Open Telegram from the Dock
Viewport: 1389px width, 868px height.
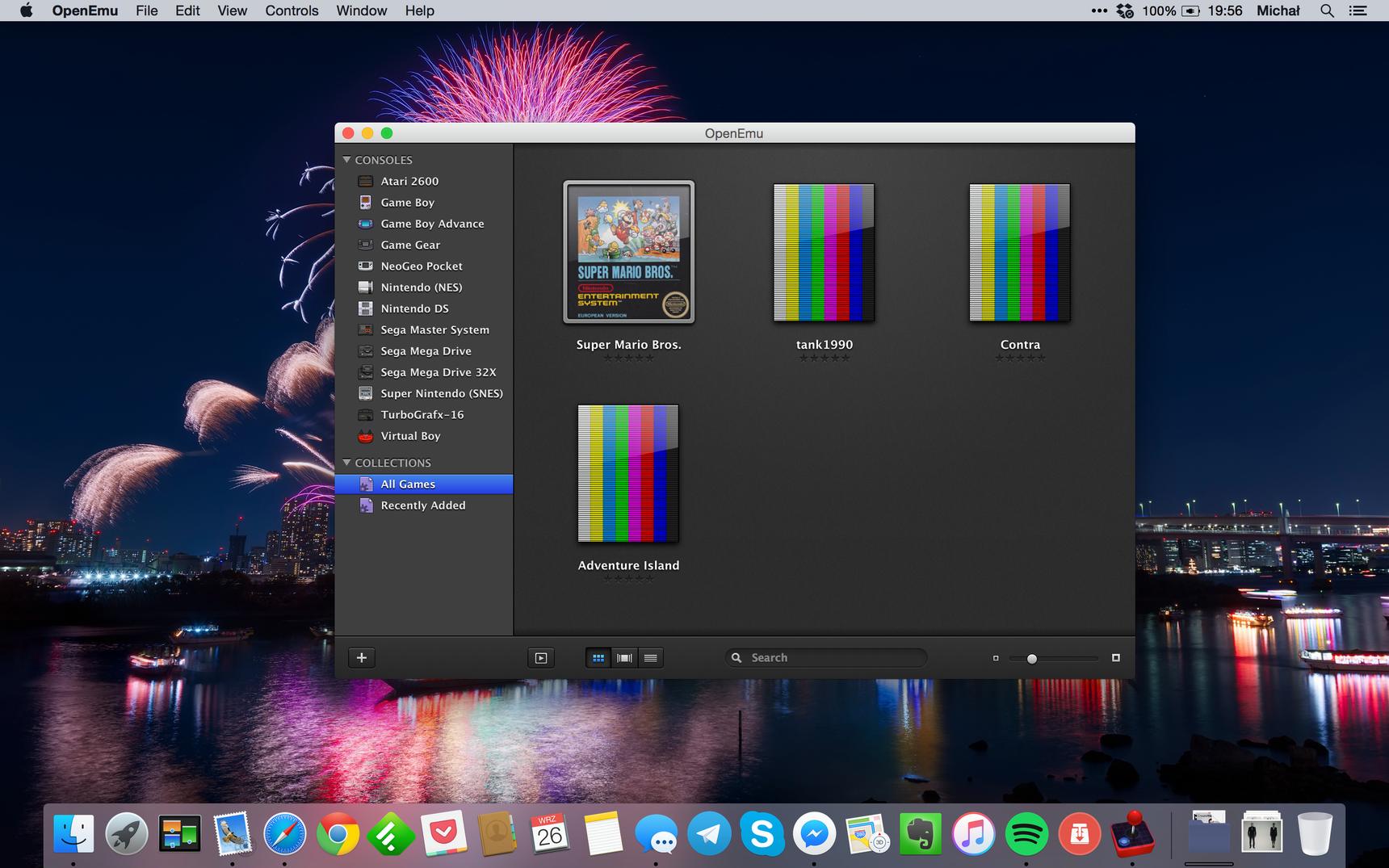click(x=709, y=834)
